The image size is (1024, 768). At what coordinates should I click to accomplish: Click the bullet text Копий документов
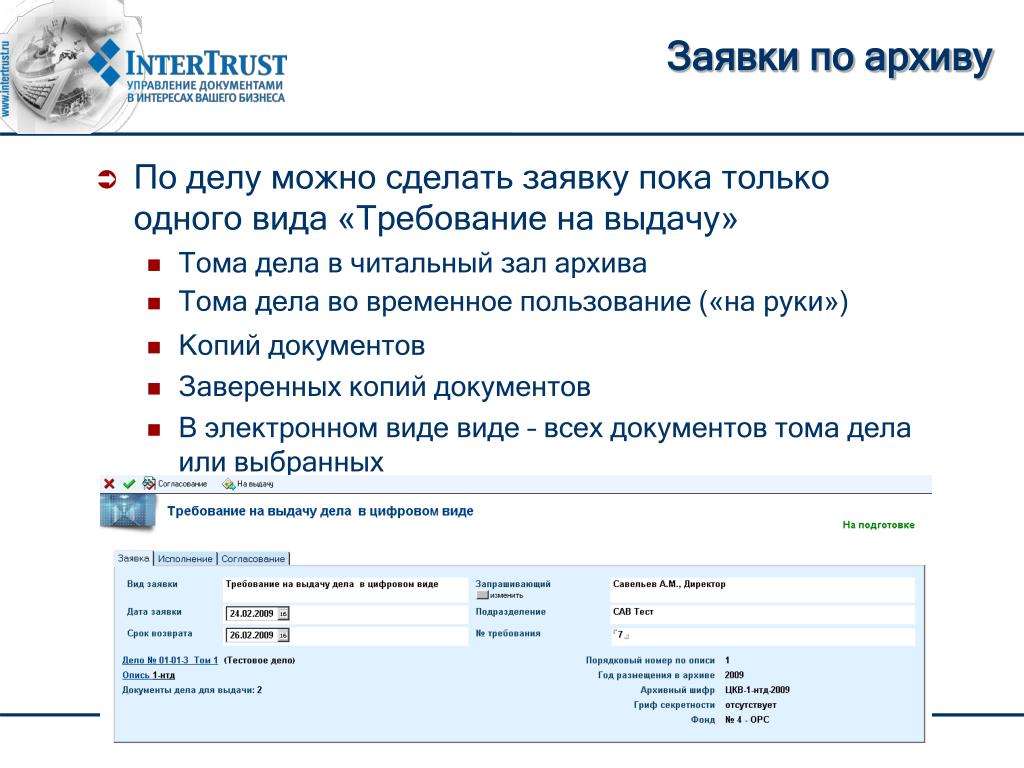coord(302,345)
